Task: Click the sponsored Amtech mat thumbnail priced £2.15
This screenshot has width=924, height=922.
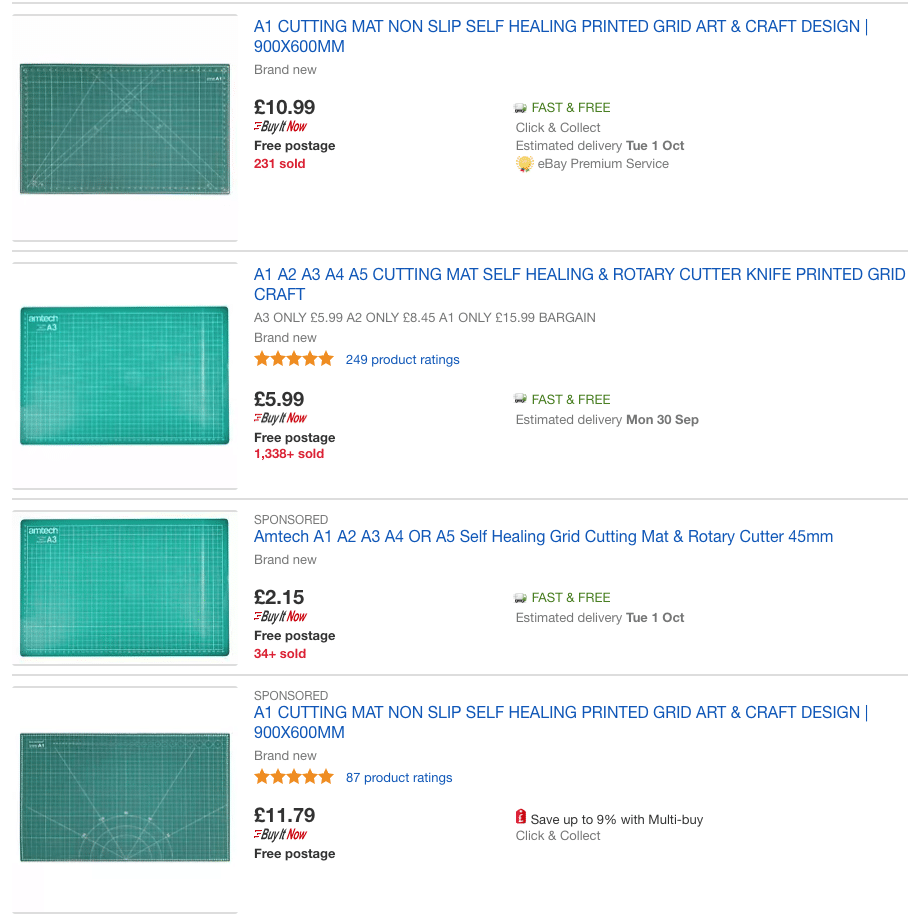Action: (124, 587)
